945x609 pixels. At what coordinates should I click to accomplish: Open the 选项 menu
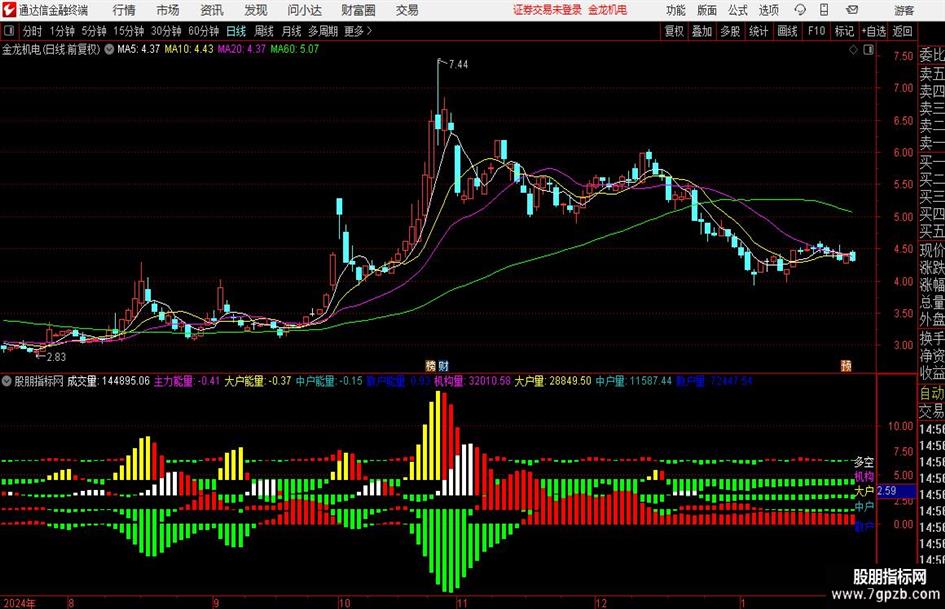[769, 10]
